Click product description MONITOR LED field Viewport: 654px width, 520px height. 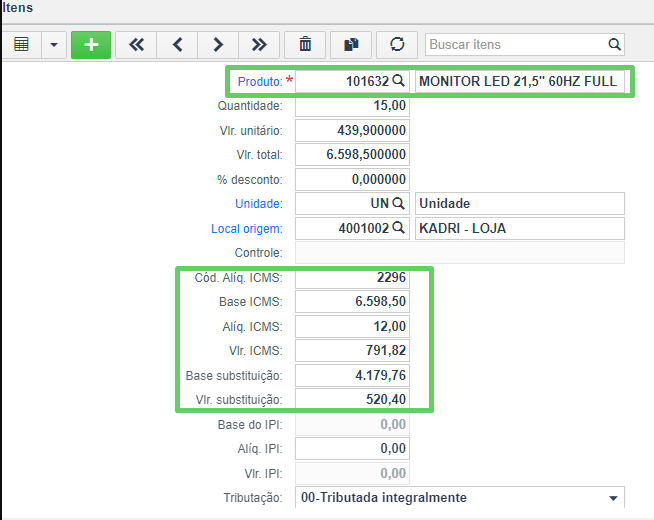point(520,81)
